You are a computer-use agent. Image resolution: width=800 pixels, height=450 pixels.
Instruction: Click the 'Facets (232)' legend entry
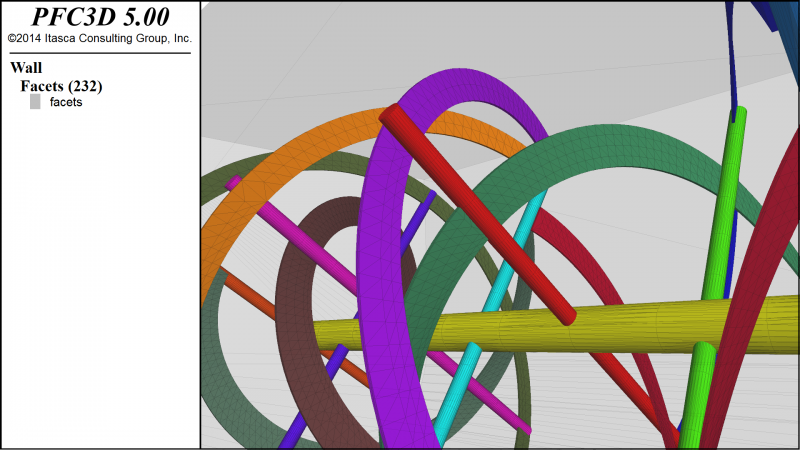(61, 86)
